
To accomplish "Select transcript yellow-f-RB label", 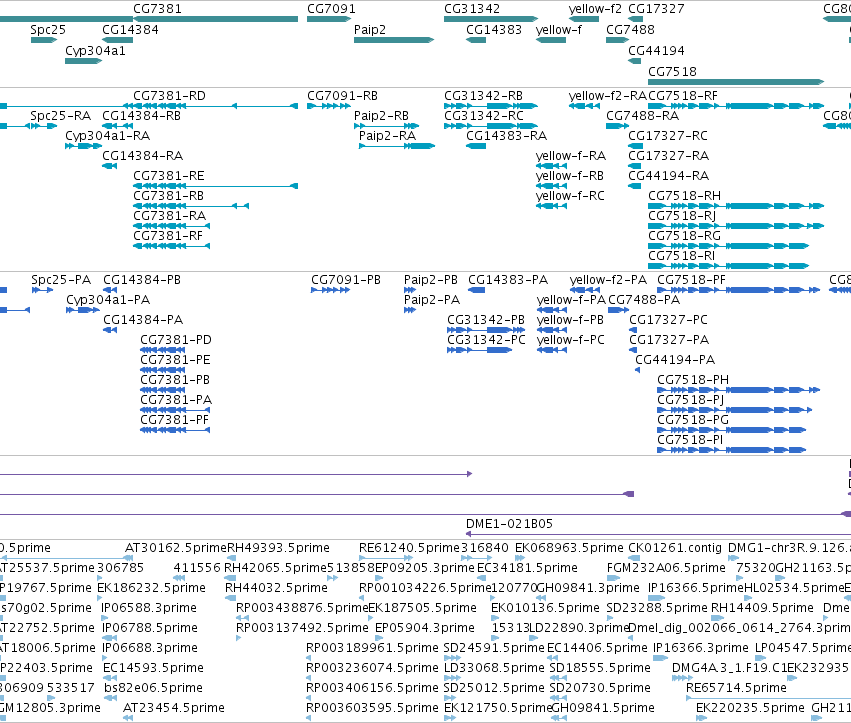I will click(570, 176).
